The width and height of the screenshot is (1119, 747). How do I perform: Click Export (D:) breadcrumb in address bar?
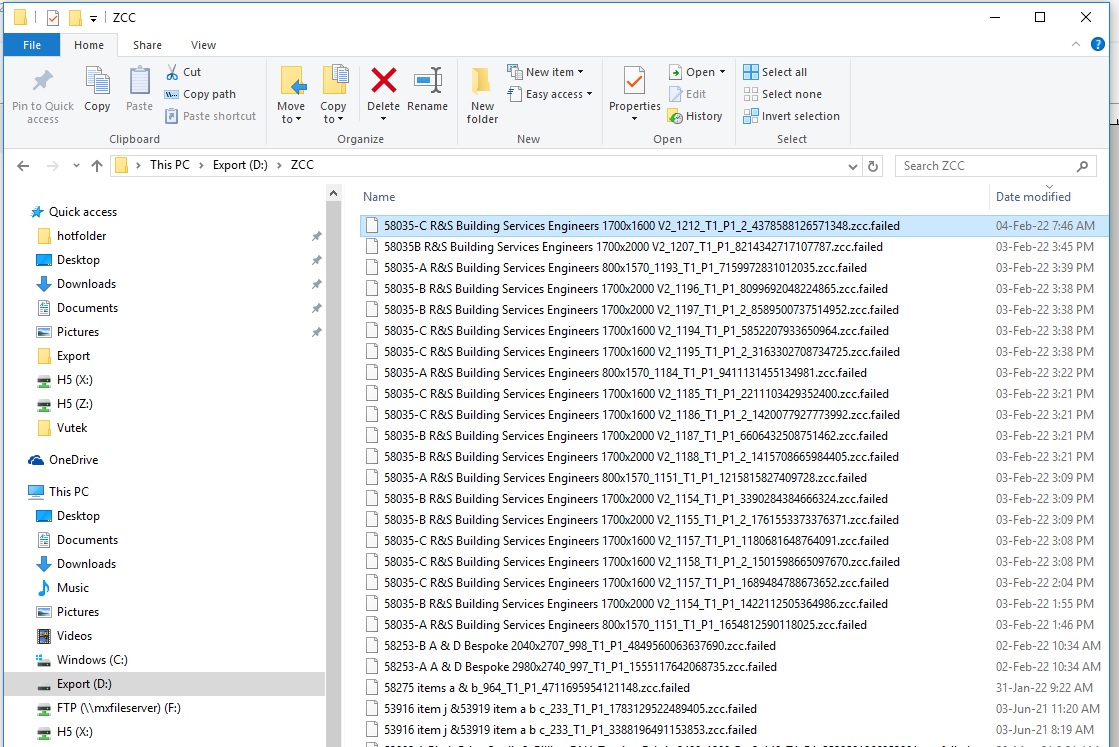click(x=240, y=165)
